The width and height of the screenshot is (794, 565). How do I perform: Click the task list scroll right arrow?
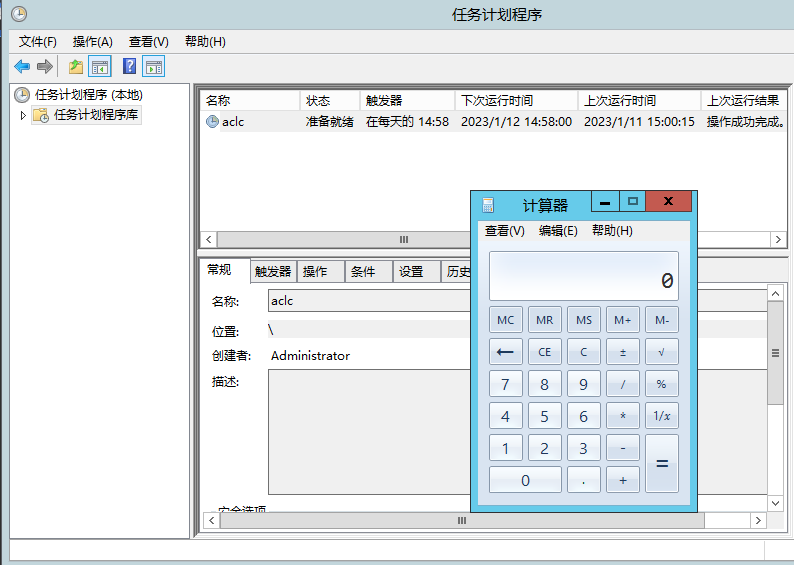click(778, 239)
